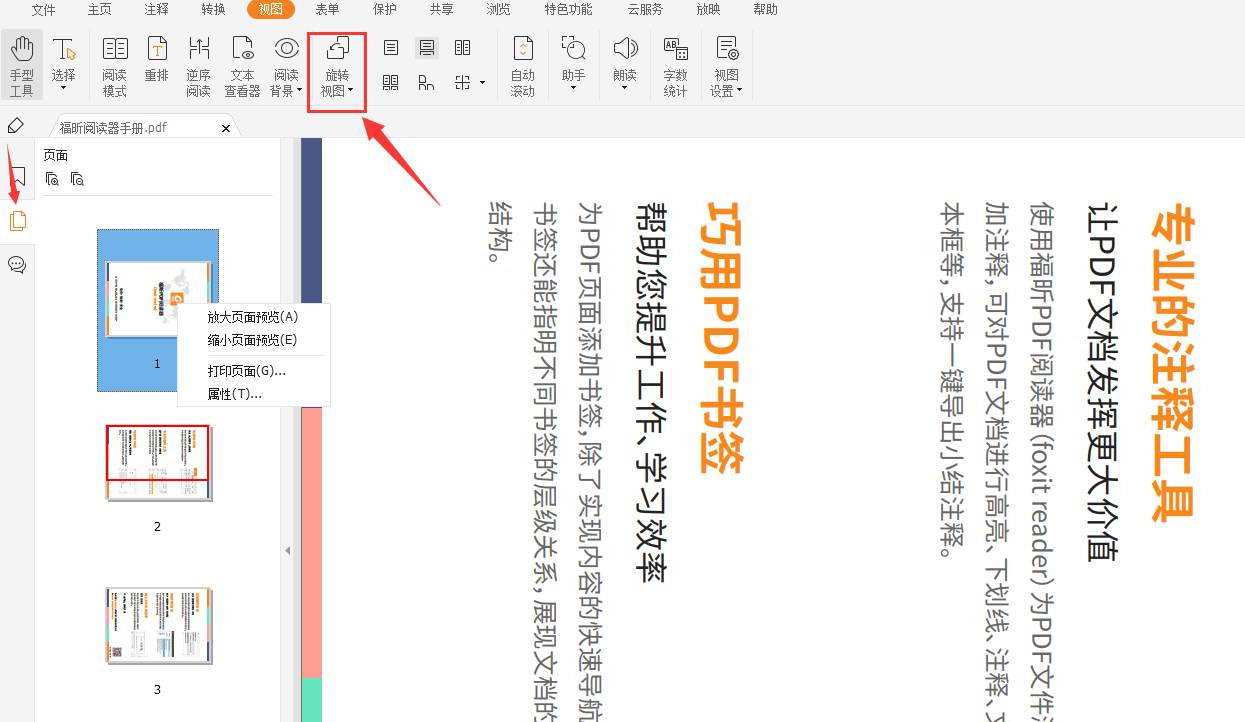Screen dimensions: 1245x722
Task: Enable single page view layout
Action: 391,48
